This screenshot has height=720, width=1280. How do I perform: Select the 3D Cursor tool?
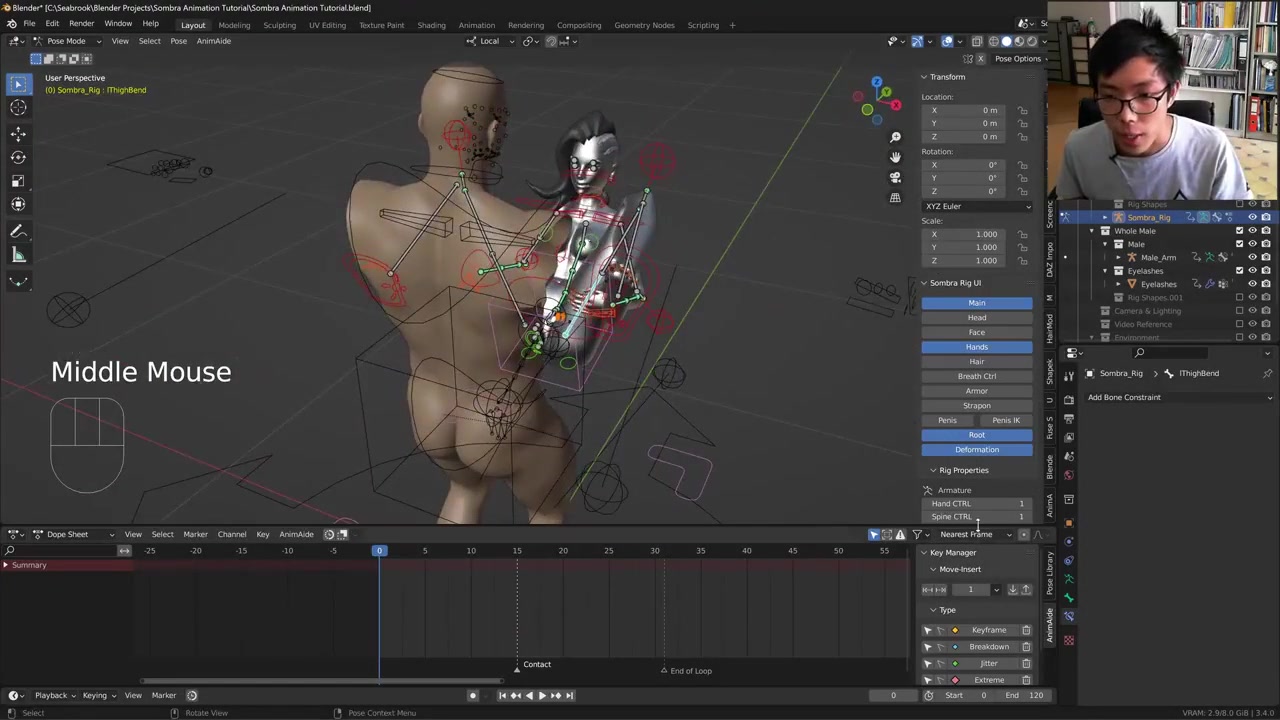[18, 108]
